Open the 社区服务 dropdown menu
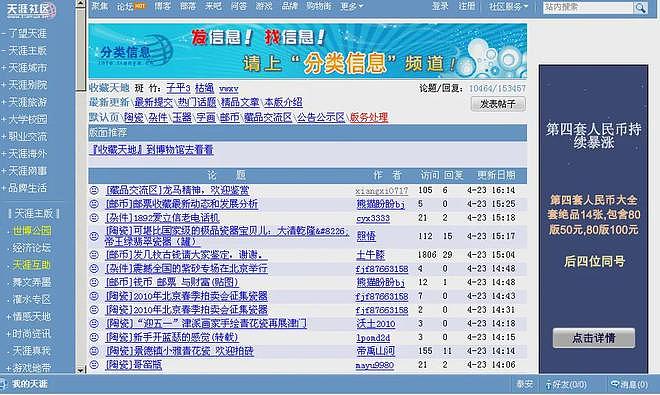Screen dimensions: 660x395 [508, 7]
